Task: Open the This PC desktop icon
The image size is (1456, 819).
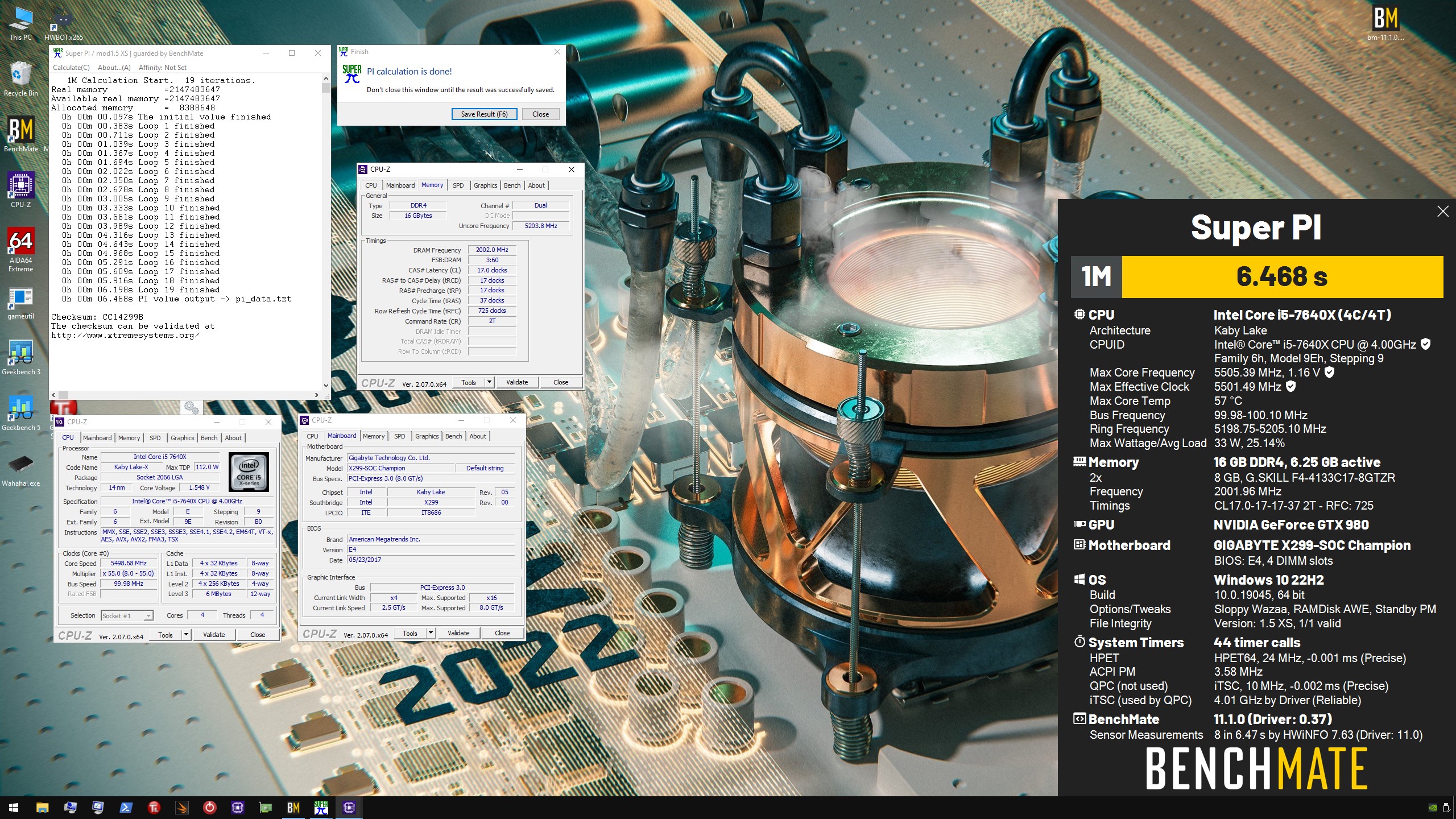Action: [x=20, y=23]
